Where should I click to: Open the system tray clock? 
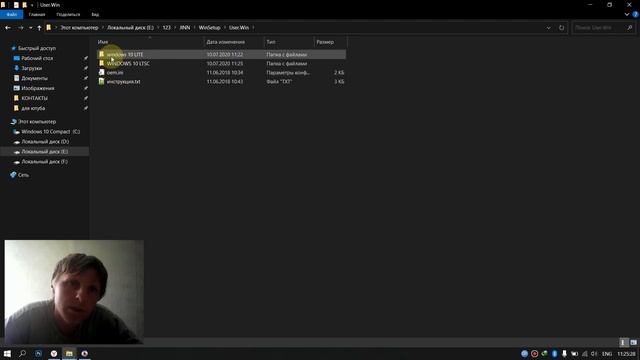pyautogui.click(x=626, y=353)
